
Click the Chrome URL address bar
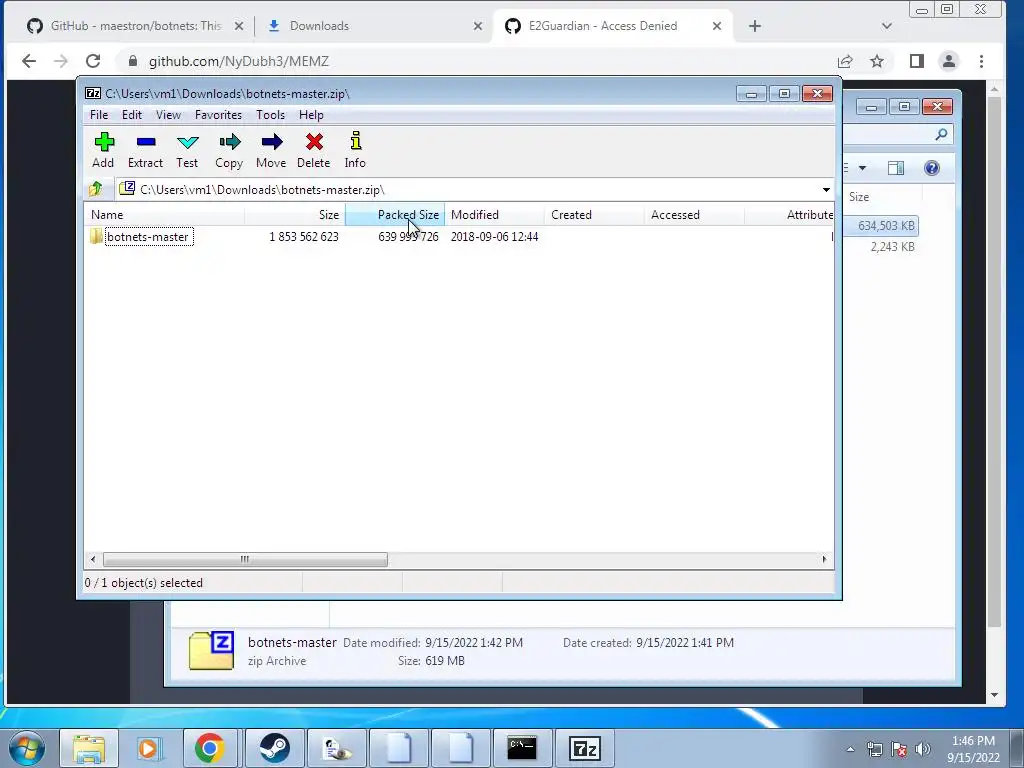tap(477, 61)
